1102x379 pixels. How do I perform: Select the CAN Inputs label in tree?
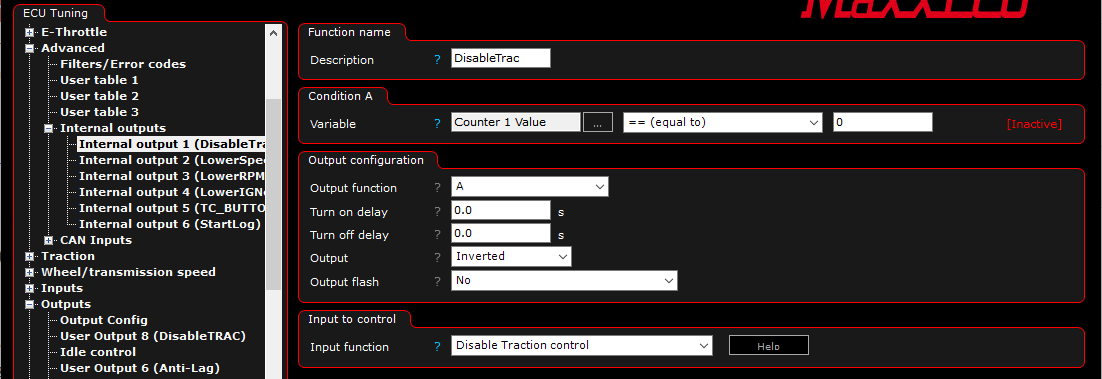pyautogui.click(x=96, y=240)
